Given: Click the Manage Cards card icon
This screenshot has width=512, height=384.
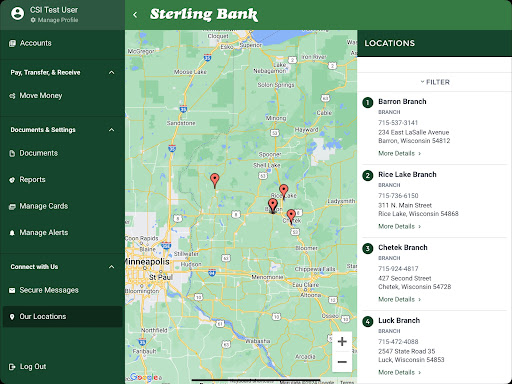Looking at the screenshot, I should [x=12, y=207].
